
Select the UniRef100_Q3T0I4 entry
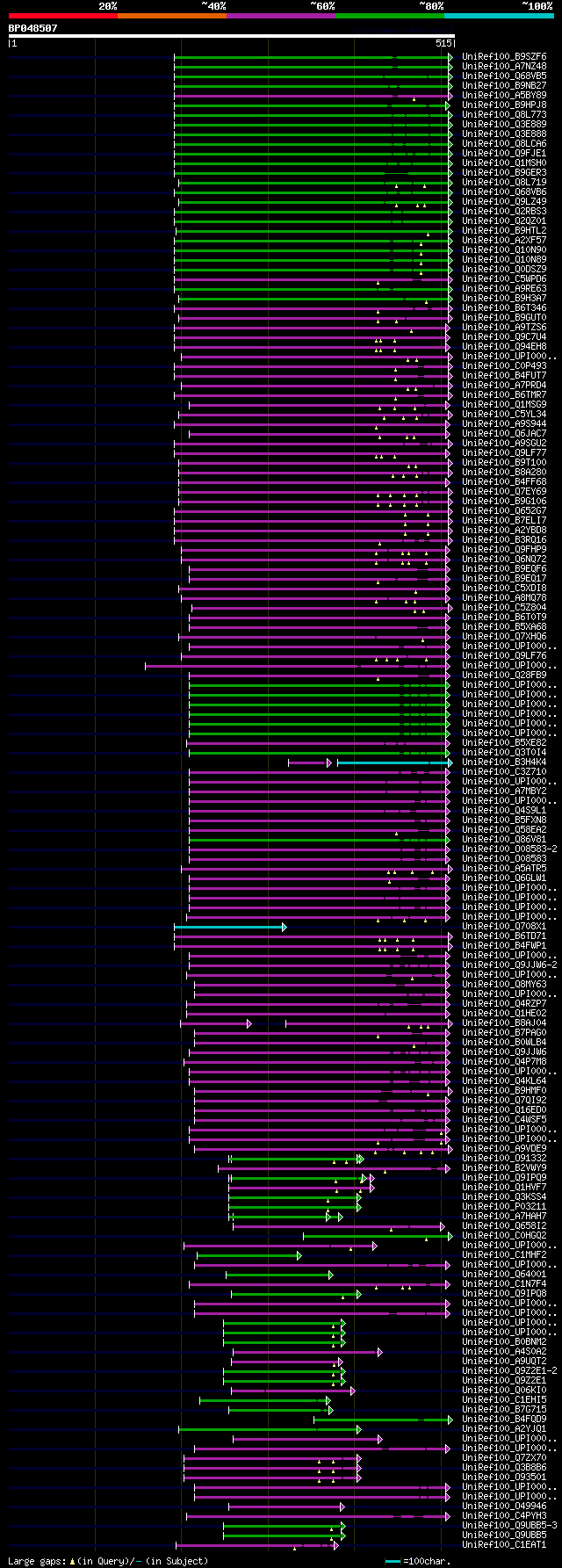tap(504, 753)
